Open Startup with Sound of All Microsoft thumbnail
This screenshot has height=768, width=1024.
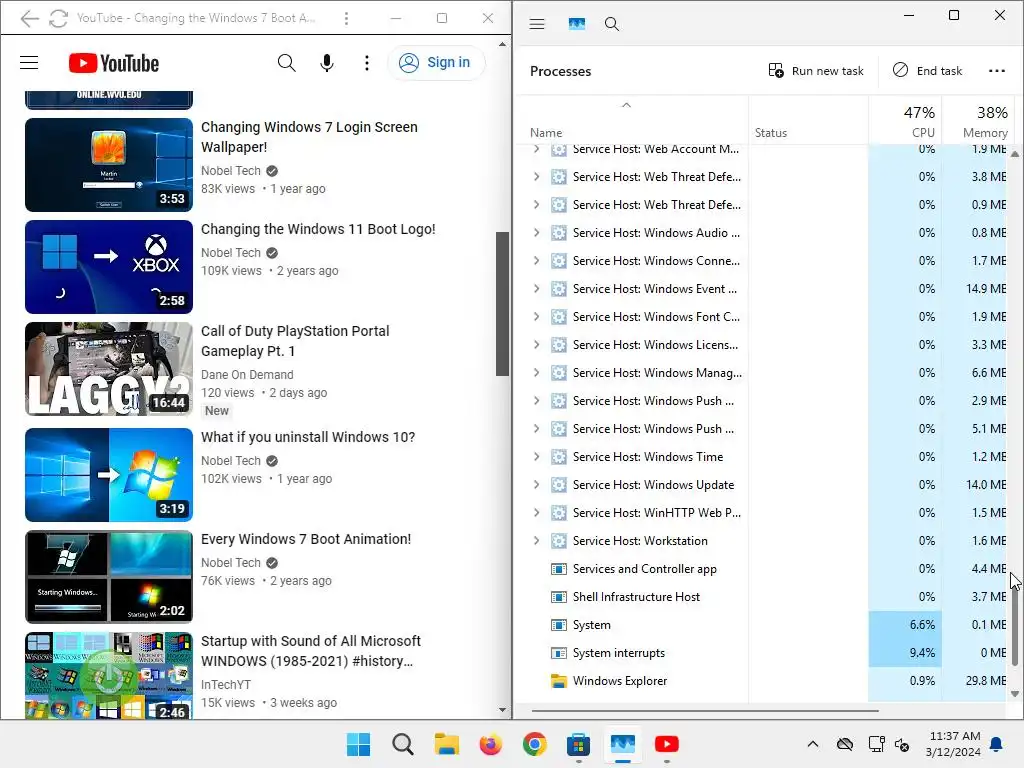click(108, 676)
